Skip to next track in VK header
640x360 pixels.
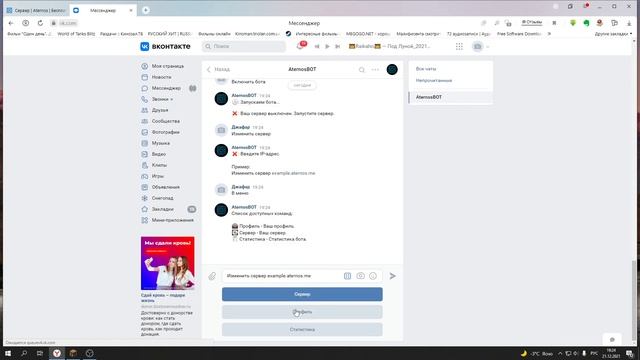[x=338, y=47]
